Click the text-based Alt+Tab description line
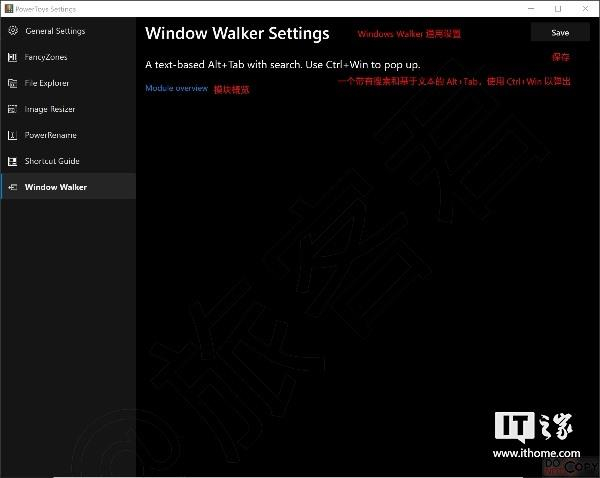 (x=283, y=65)
